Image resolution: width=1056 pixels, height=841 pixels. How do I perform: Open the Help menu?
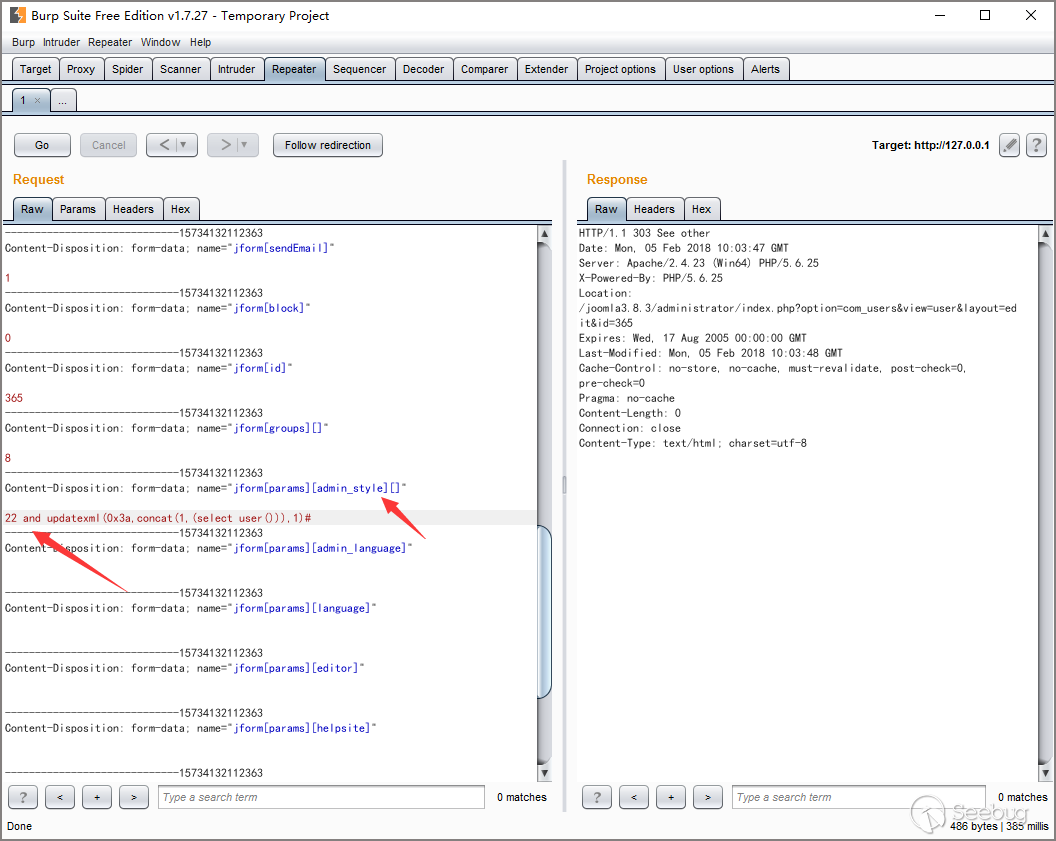point(200,42)
